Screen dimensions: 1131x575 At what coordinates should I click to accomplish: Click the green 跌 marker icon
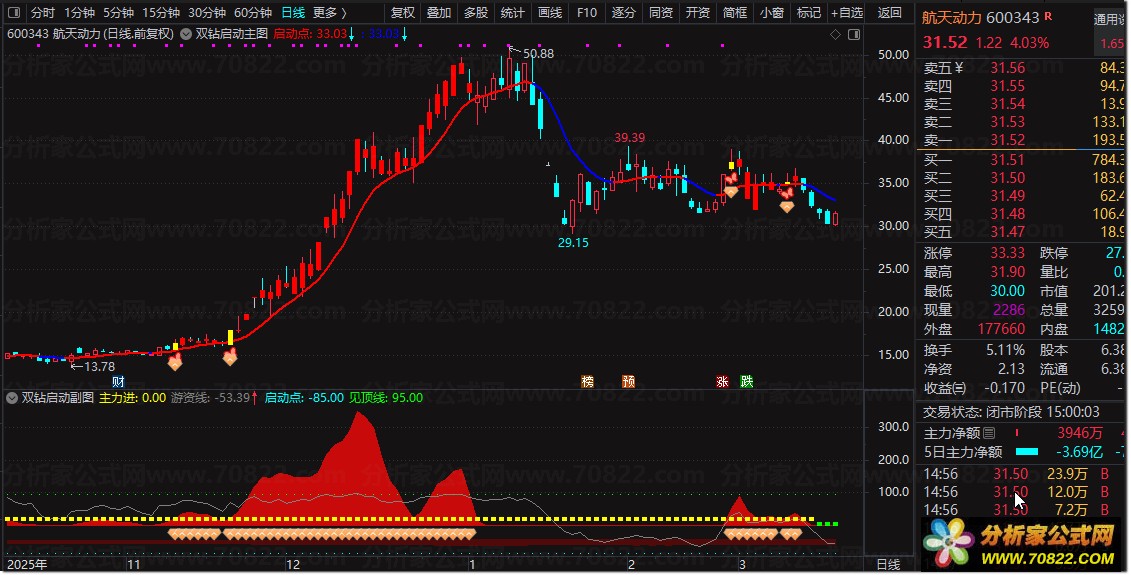746,381
